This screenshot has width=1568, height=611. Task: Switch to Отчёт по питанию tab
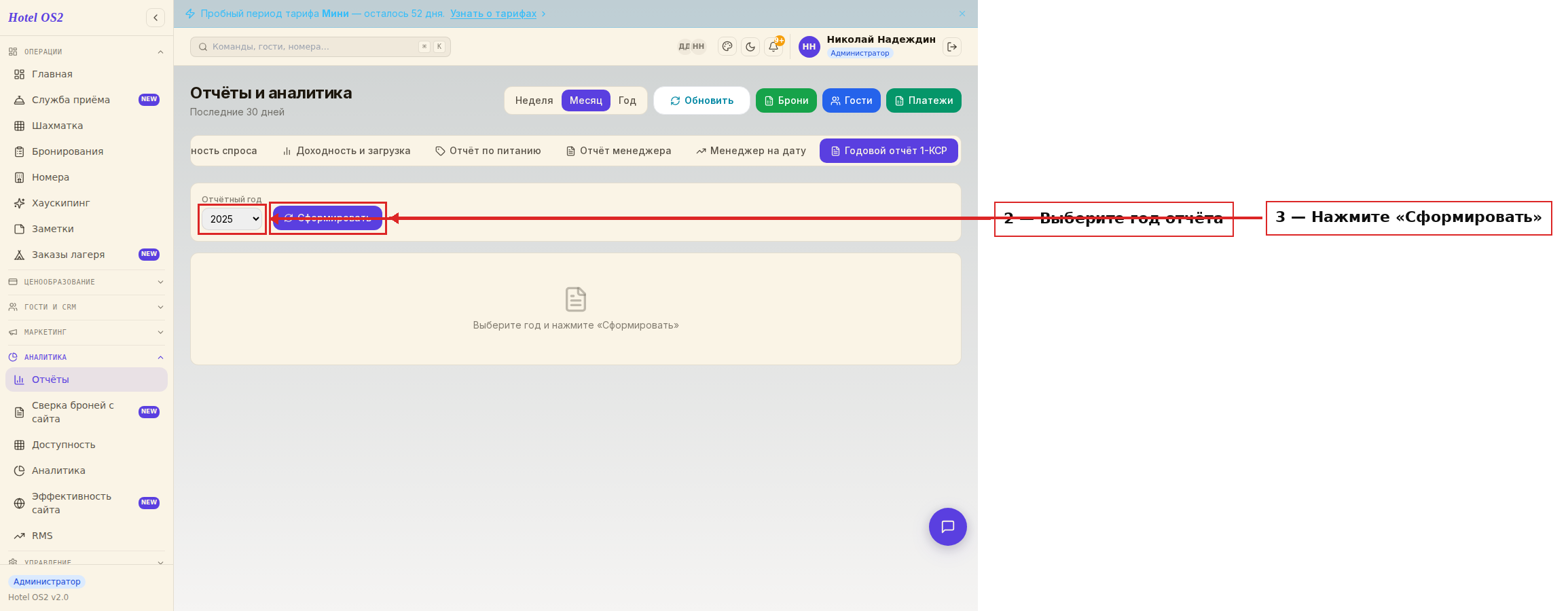(x=488, y=151)
